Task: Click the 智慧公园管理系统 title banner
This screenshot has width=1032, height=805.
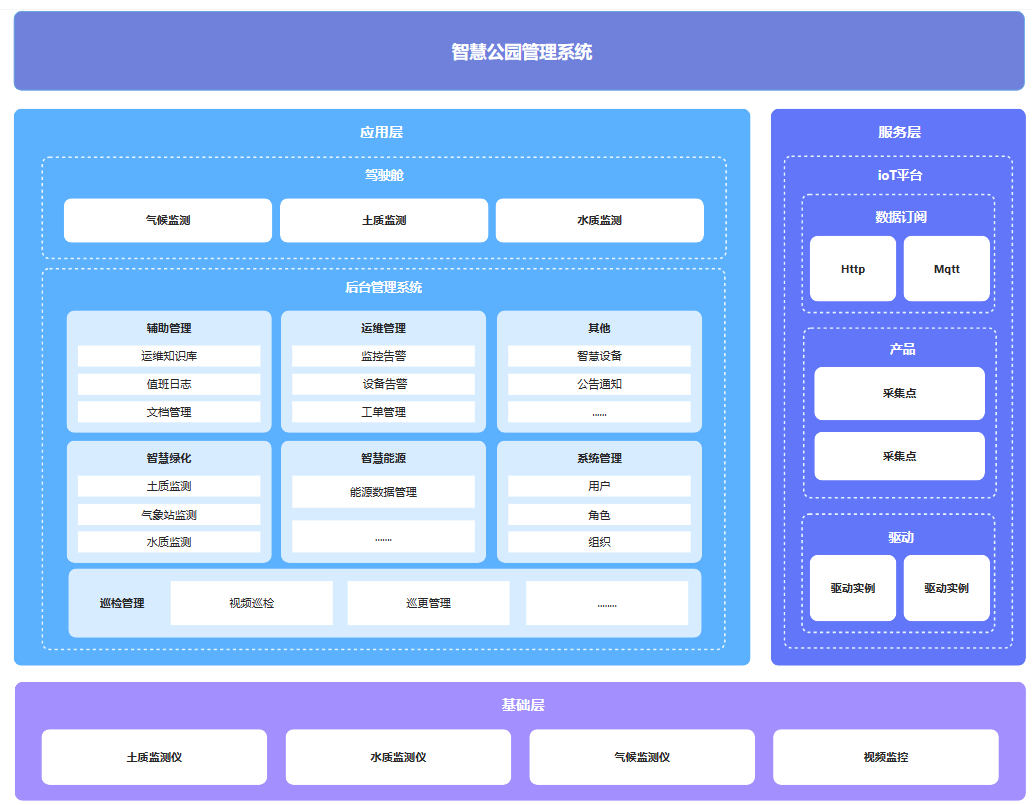Action: click(x=519, y=51)
